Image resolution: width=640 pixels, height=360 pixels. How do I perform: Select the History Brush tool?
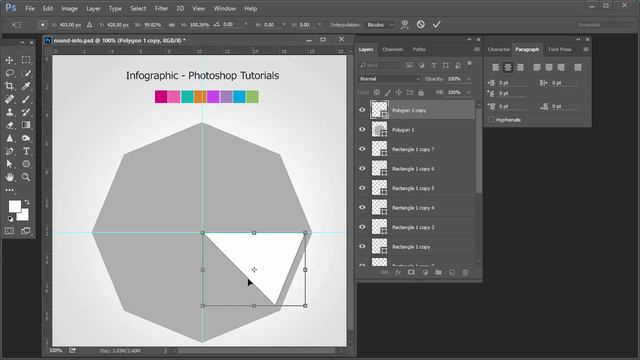click(x=26, y=112)
